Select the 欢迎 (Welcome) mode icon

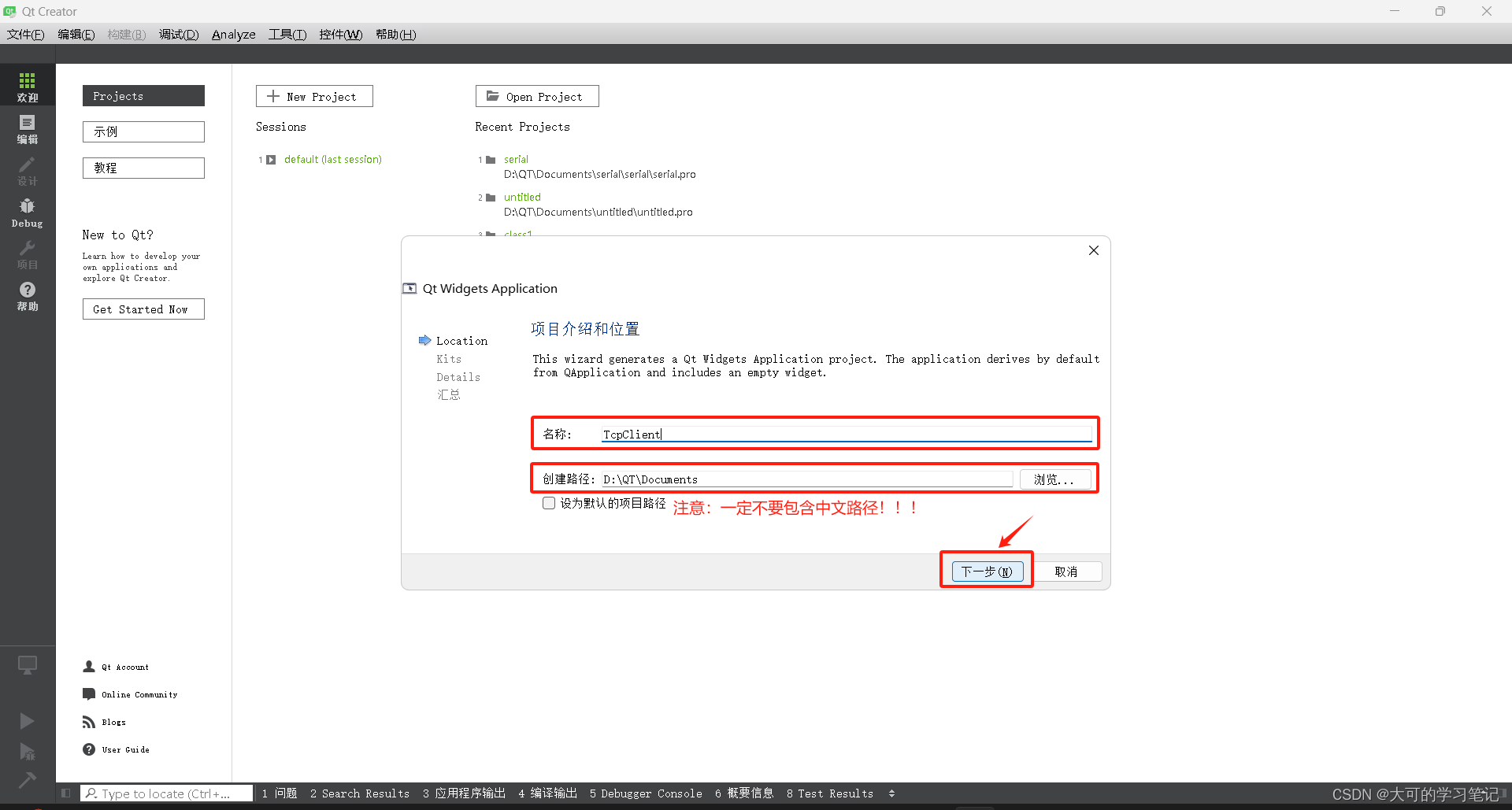point(27,84)
